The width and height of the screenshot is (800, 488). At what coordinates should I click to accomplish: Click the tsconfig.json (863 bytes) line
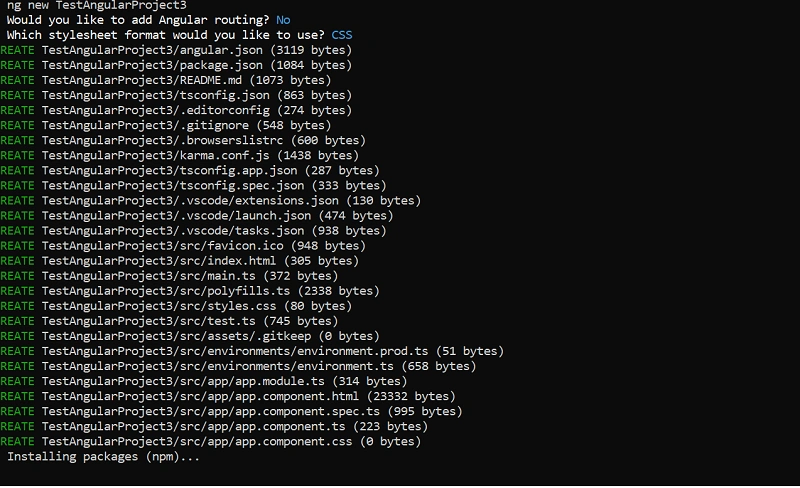tap(176, 95)
